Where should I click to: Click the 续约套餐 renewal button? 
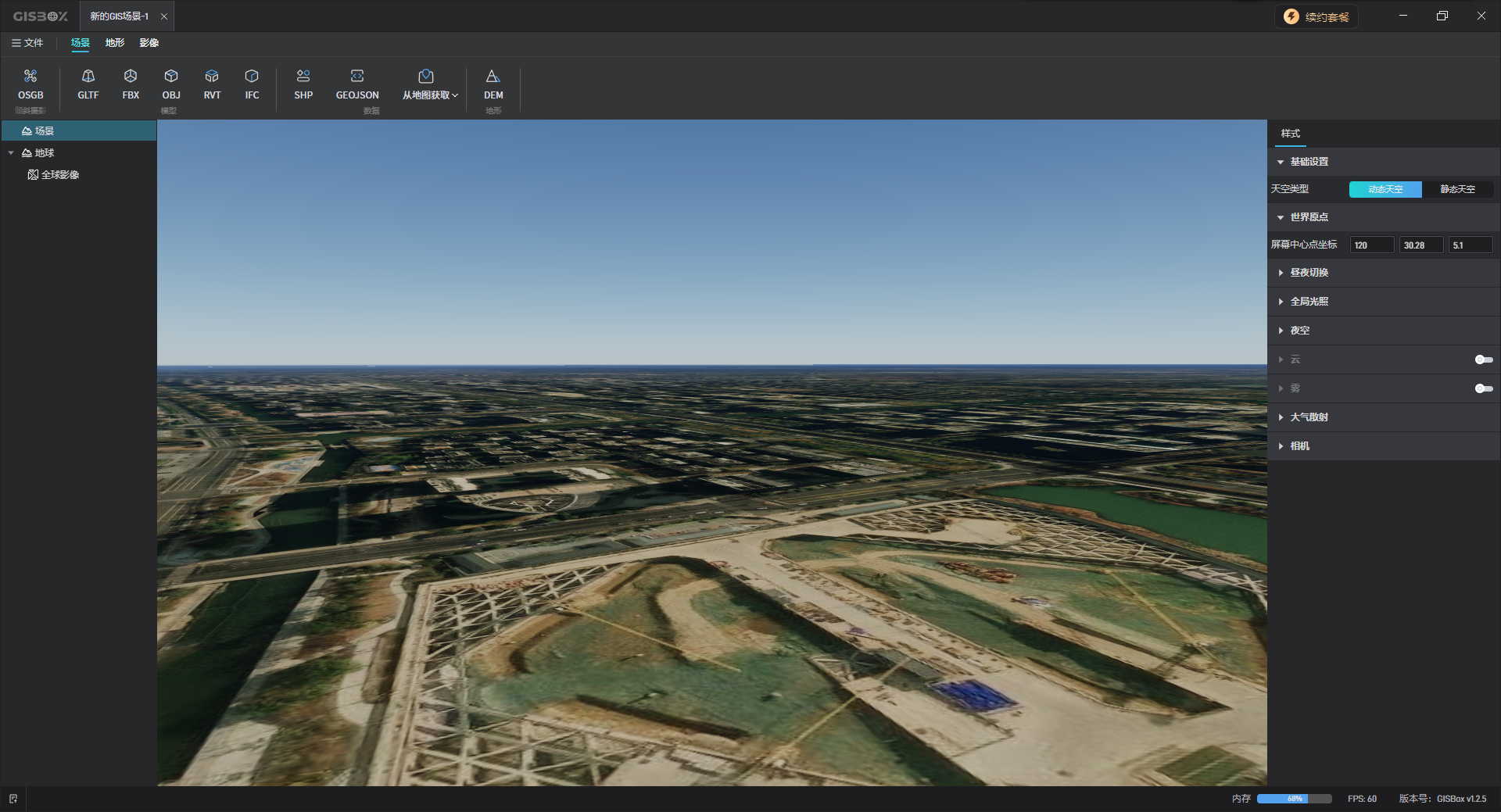click(x=1317, y=16)
